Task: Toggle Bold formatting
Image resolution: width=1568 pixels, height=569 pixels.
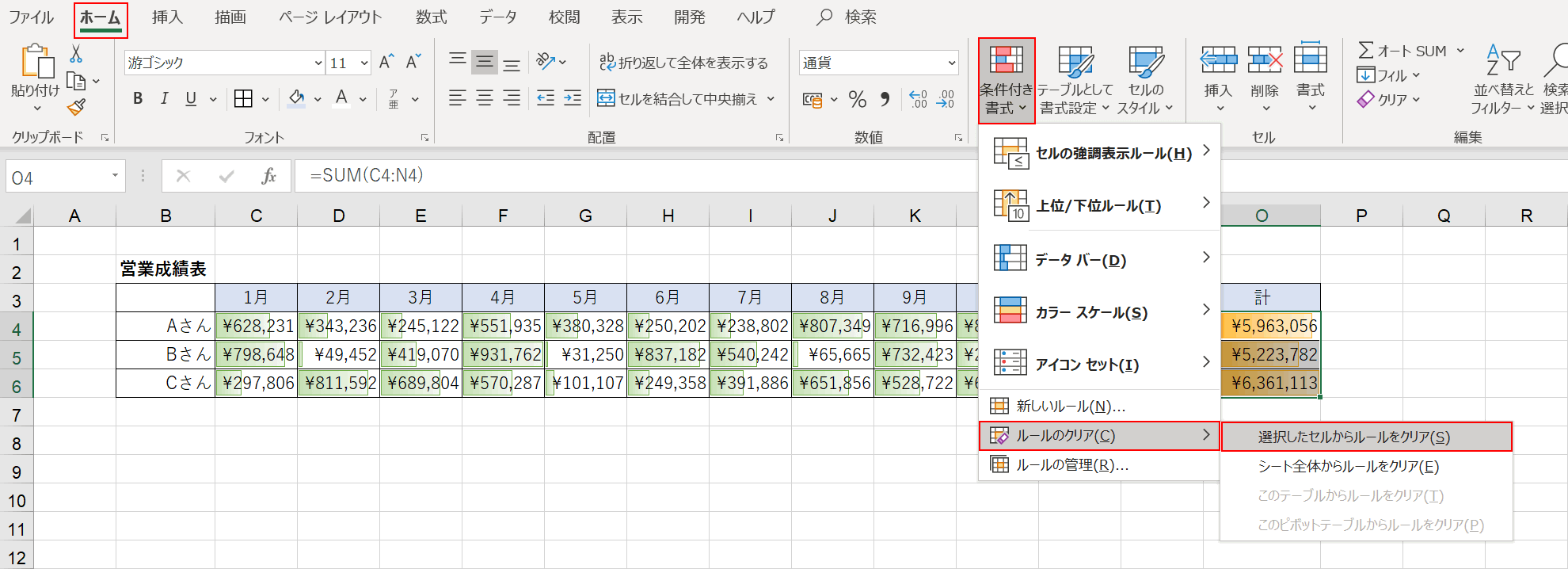Action: coord(138,98)
